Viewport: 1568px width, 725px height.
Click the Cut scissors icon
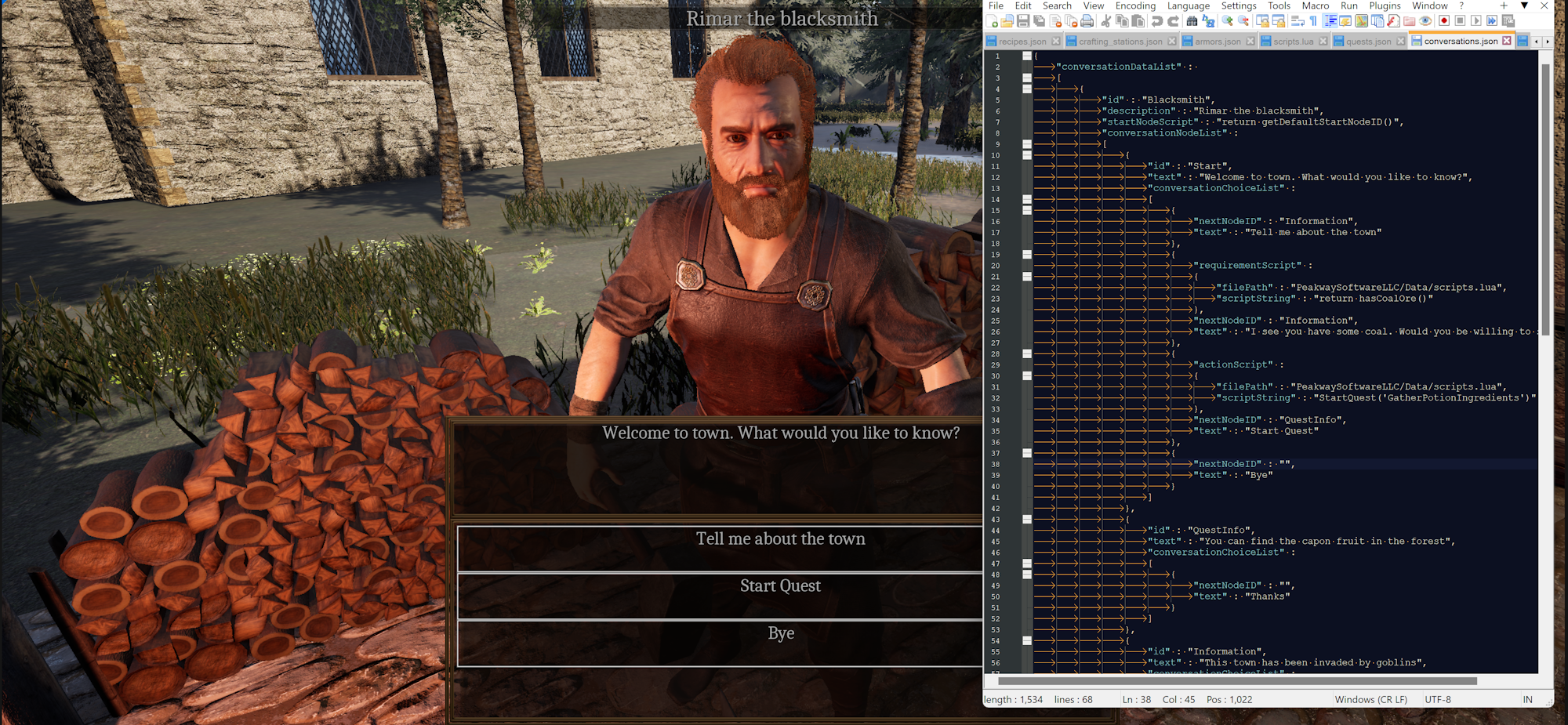coord(1106,21)
